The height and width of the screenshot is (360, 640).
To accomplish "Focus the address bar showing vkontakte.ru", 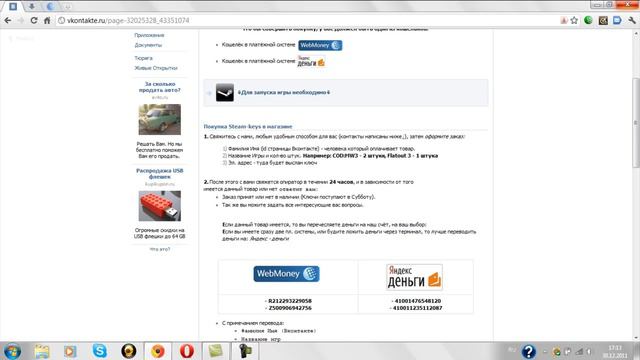I will [306, 20].
